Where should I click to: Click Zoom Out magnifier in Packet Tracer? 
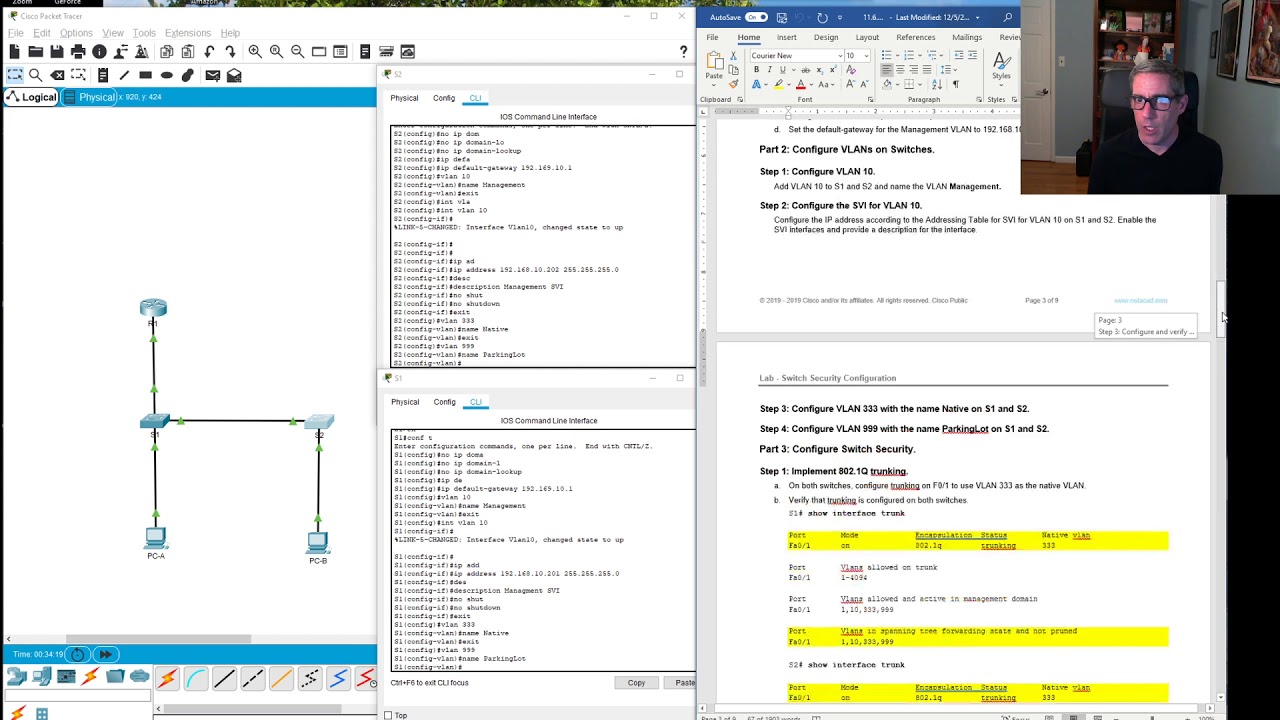[x=297, y=51]
